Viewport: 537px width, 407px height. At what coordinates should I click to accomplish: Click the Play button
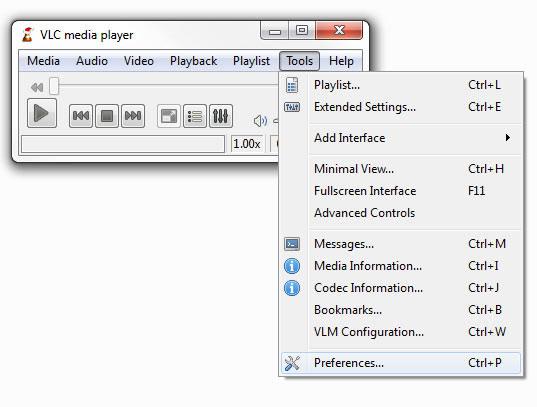(42, 113)
